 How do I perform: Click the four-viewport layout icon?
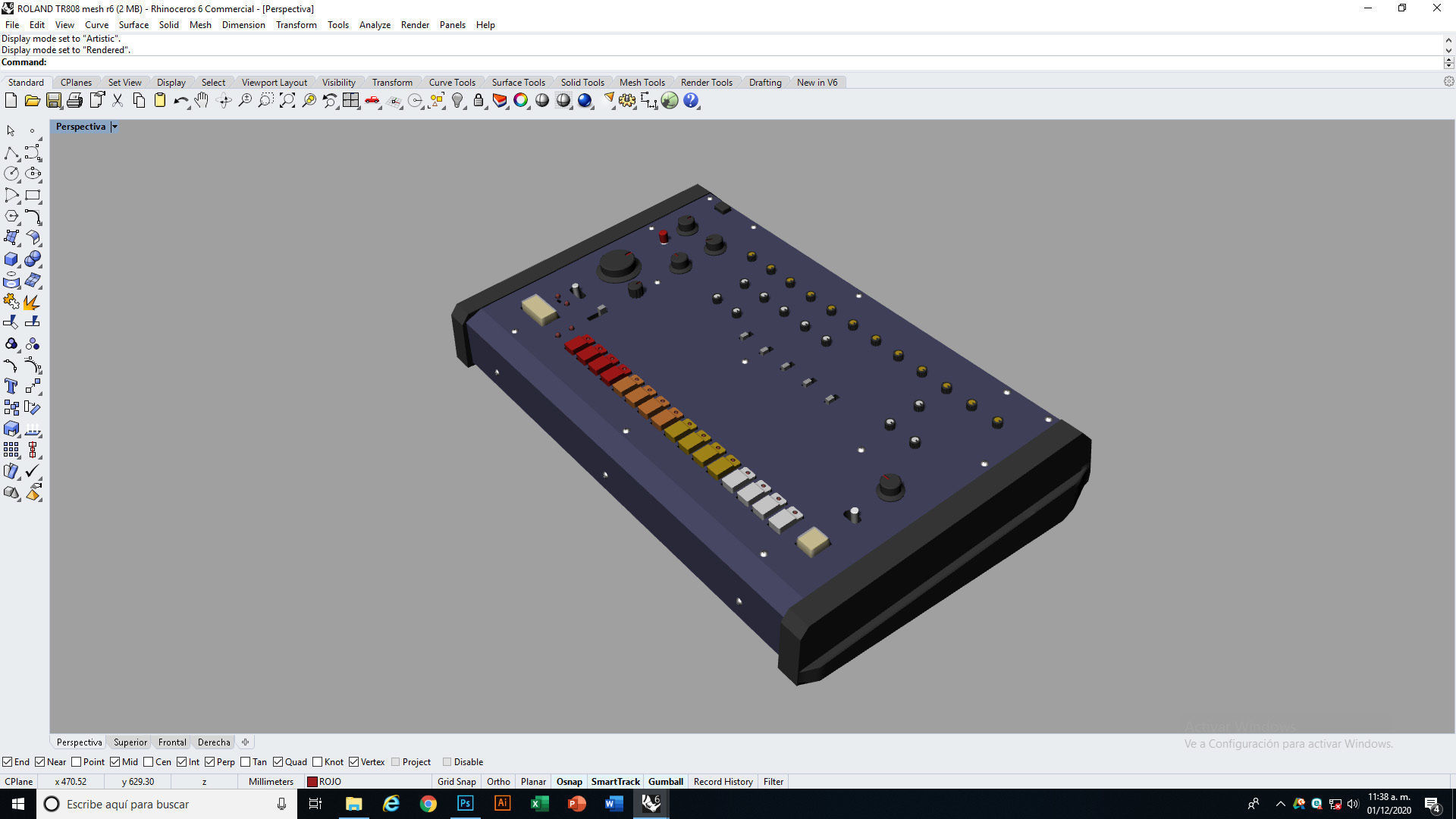pos(350,100)
